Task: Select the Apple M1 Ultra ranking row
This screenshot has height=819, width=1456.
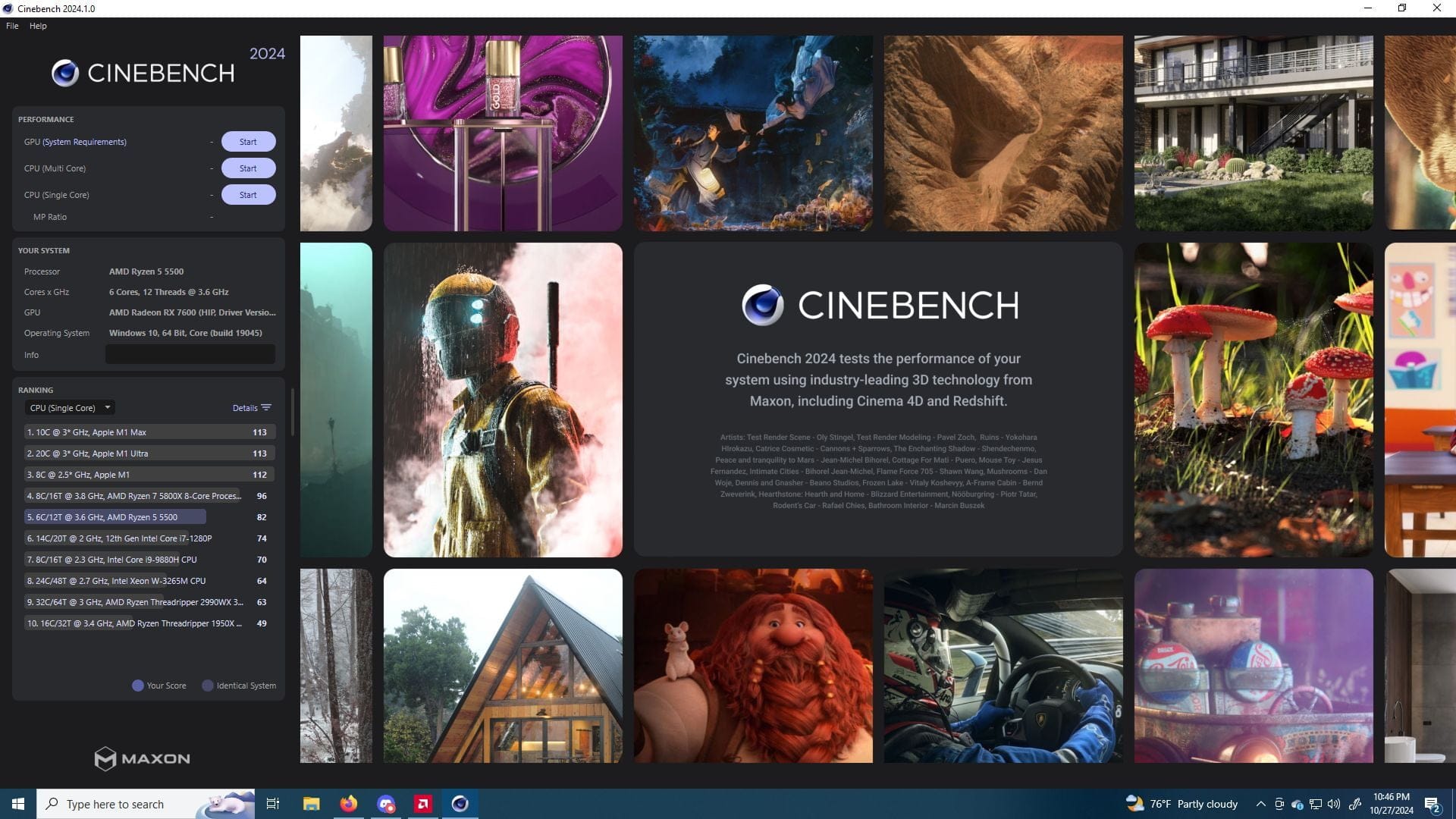Action: point(149,453)
